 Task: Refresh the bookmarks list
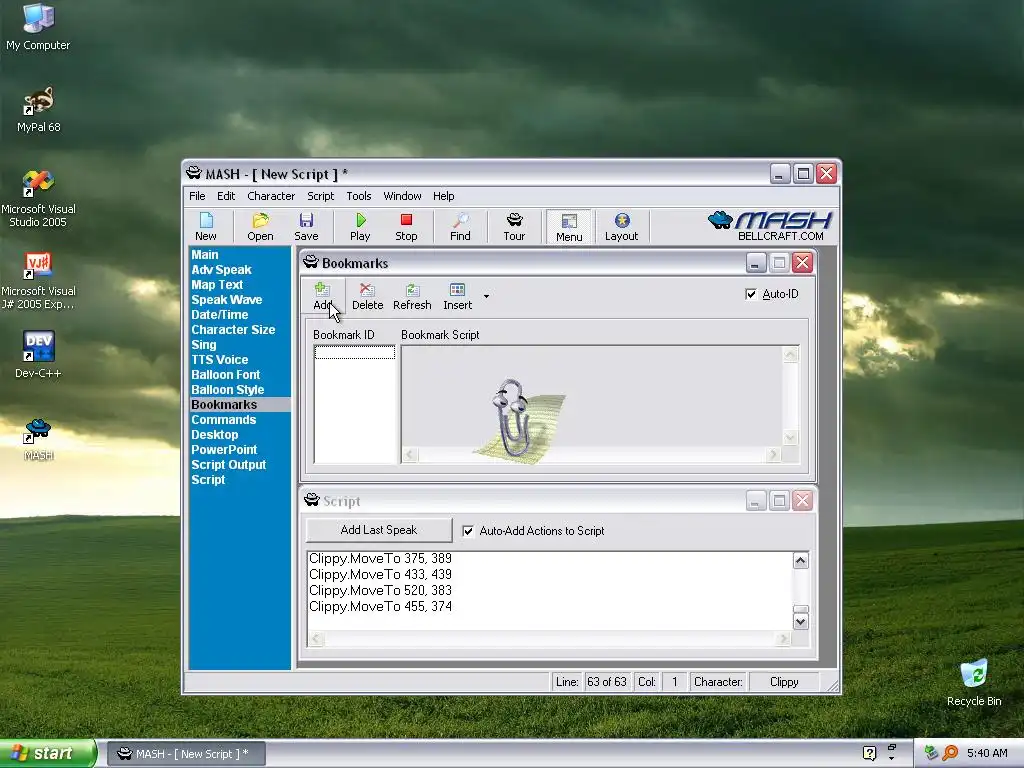pyautogui.click(x=412, y=296)
